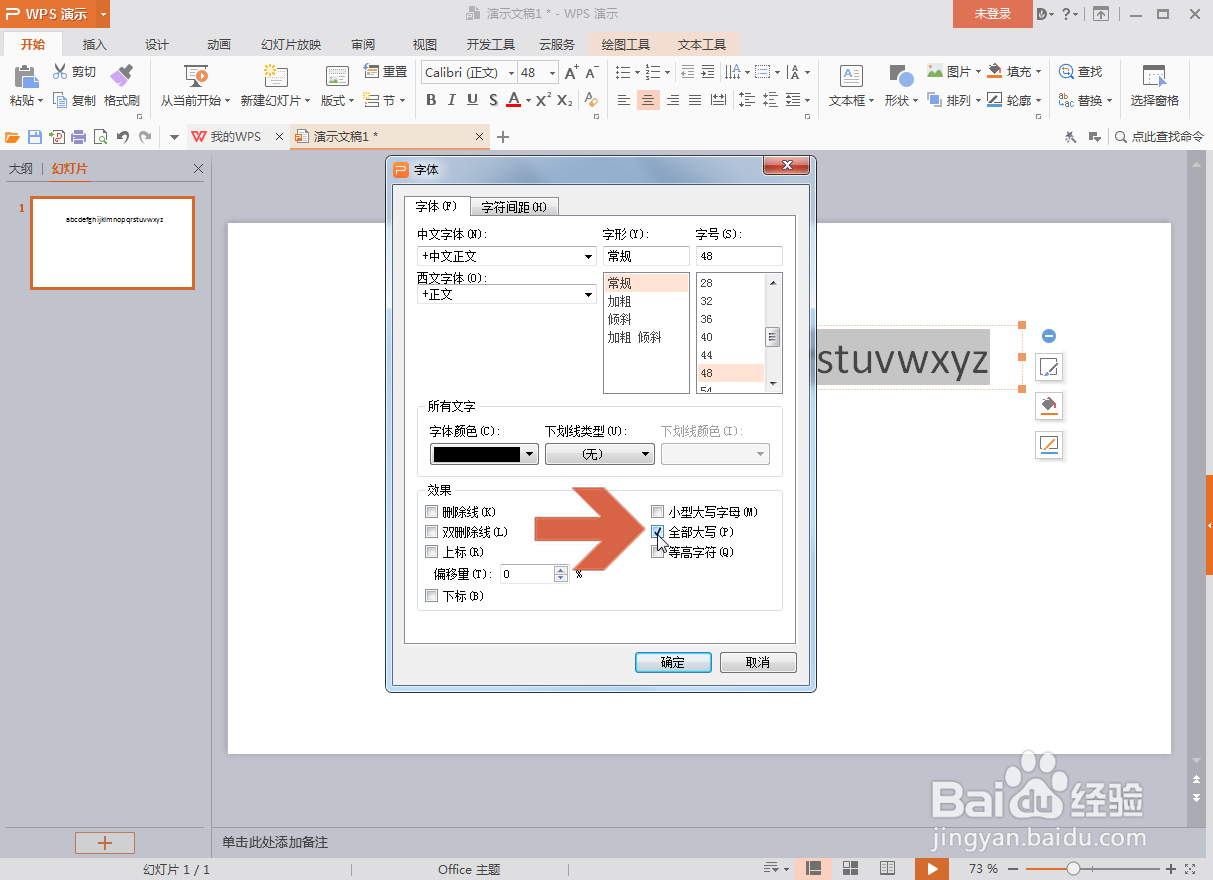Click notes area 单击此处添加备注
Image resolution: width=1213 pixels, height=880 pixels.
(275, 843)
